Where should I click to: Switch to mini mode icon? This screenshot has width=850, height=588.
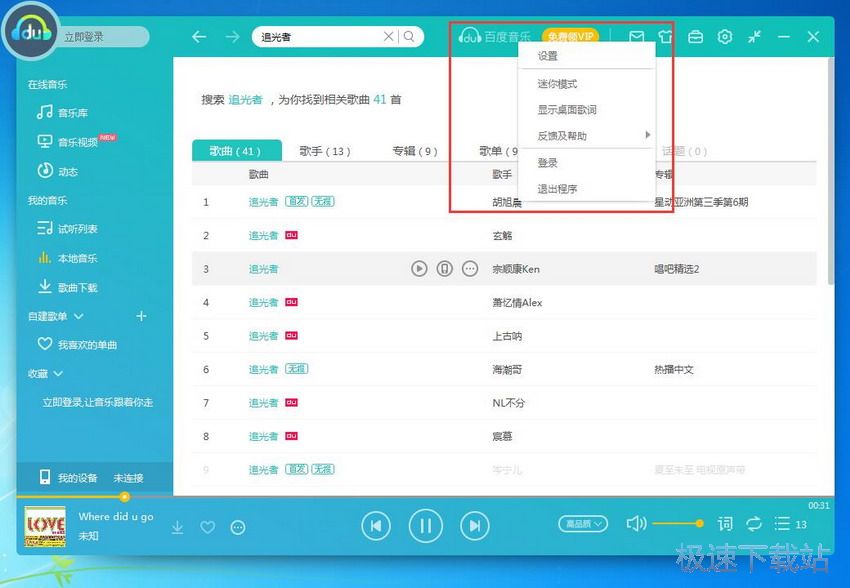754,37
